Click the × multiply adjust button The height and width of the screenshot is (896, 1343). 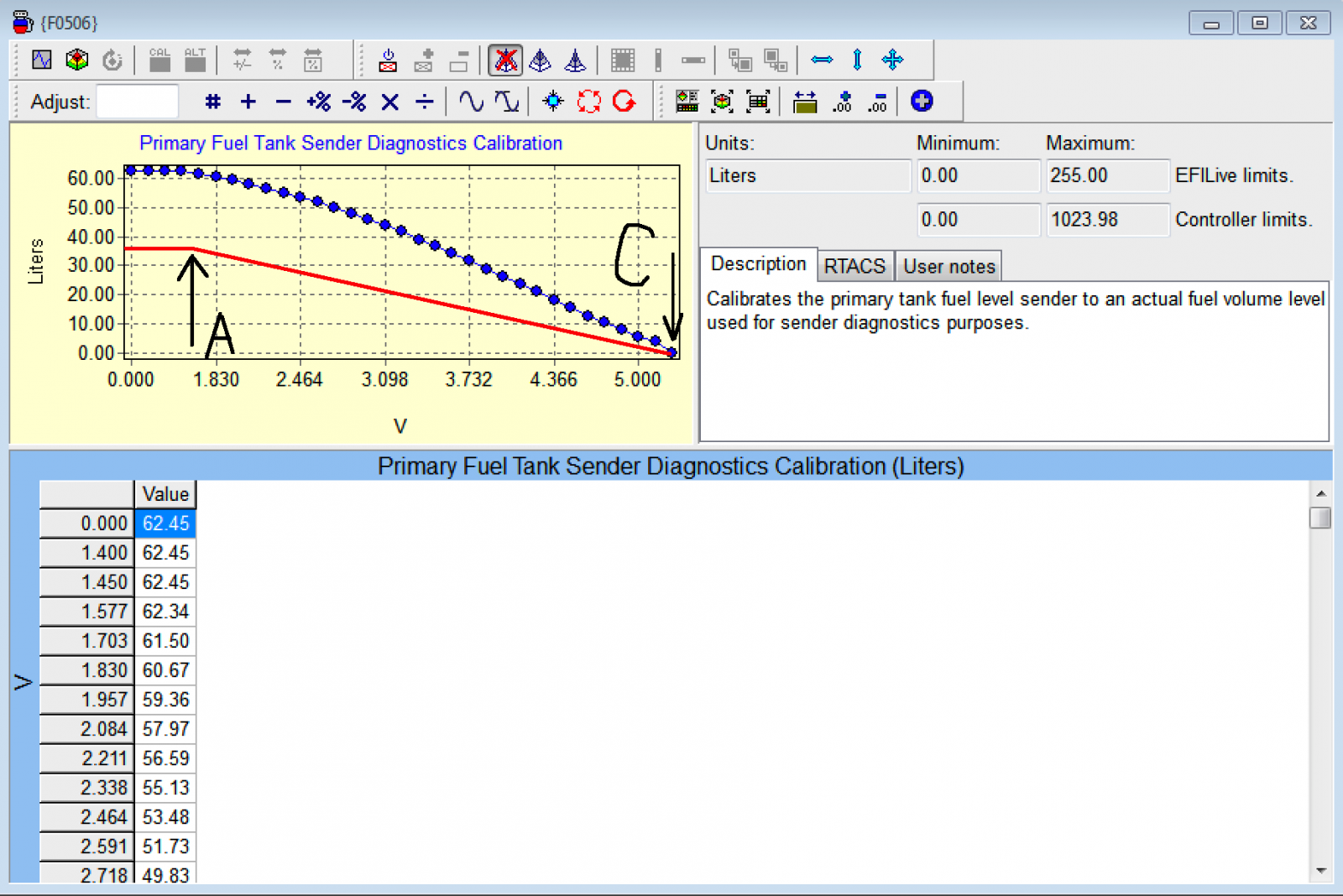pyautogui.click(x=390, y=102)
